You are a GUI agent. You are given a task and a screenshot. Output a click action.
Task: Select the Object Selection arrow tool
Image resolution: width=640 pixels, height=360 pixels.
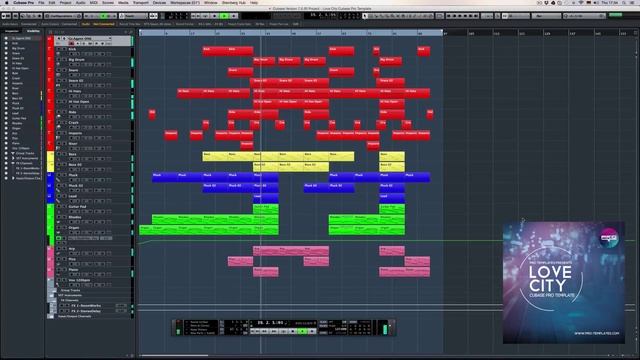pyautogui.click(x=365, y=16)
